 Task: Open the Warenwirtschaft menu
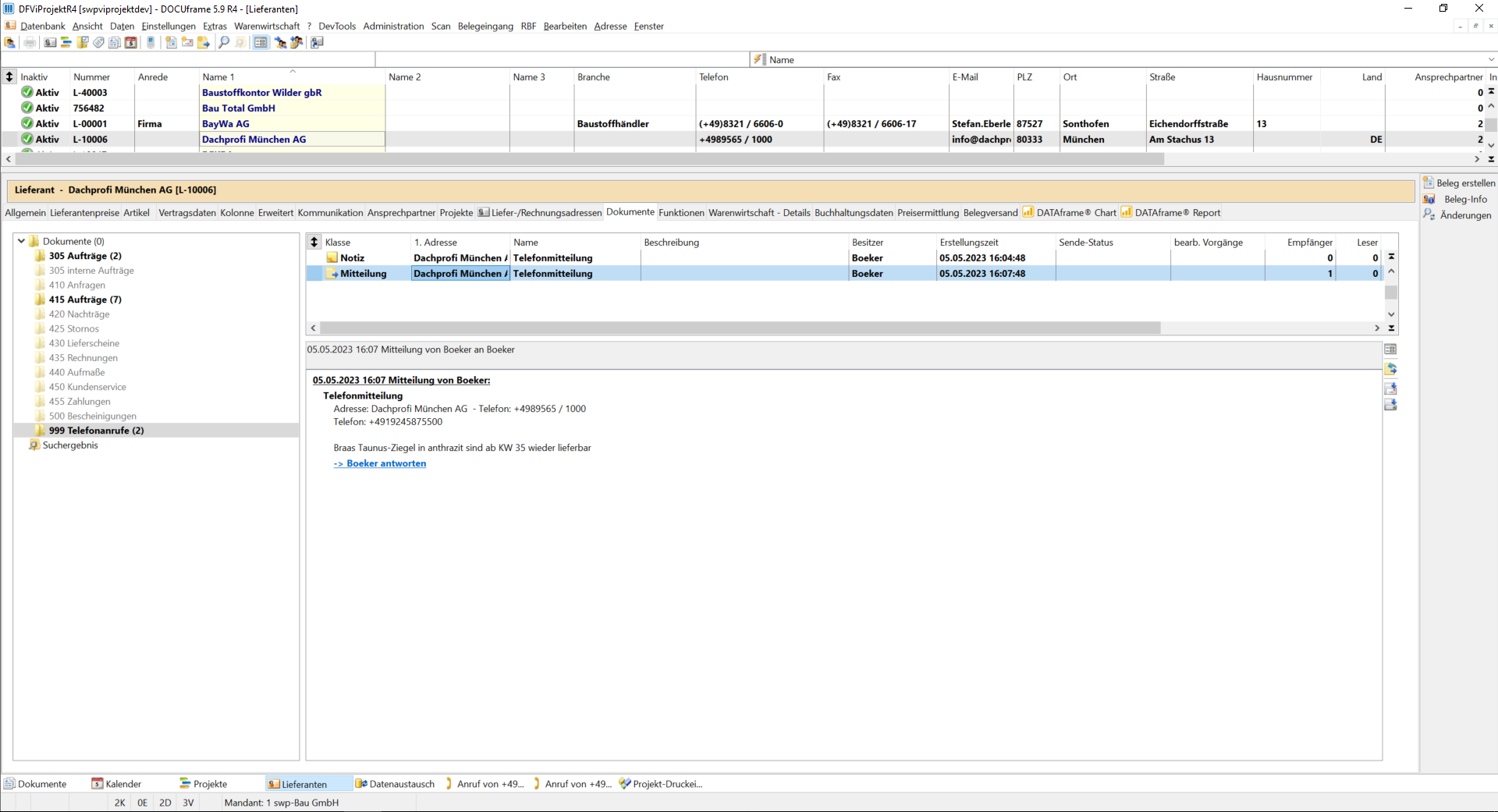[267, 27]
